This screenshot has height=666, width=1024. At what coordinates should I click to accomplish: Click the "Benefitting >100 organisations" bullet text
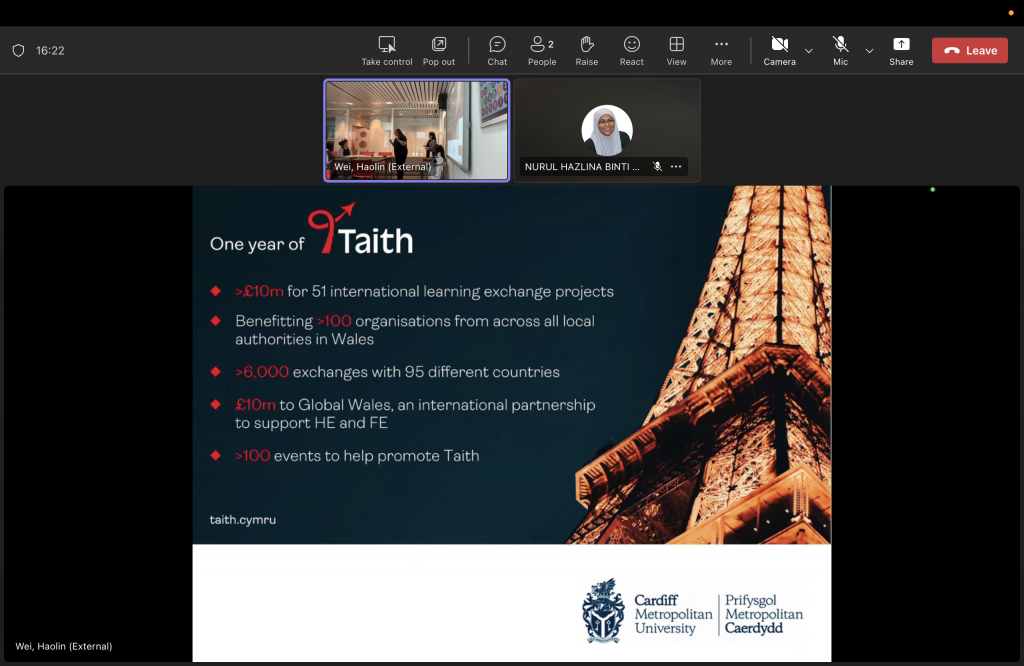(415, 330)
